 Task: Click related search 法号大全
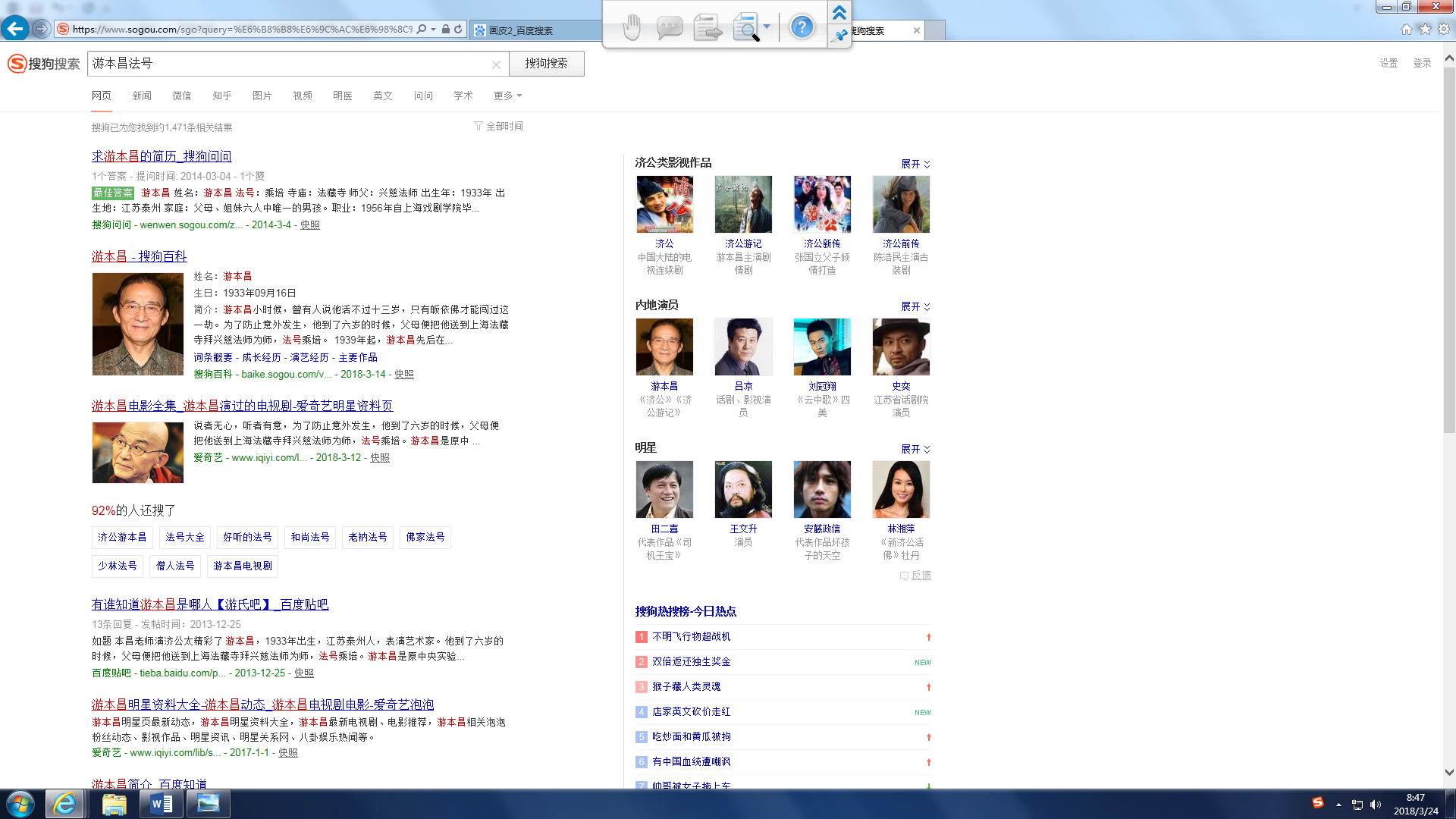coord(185,537)
